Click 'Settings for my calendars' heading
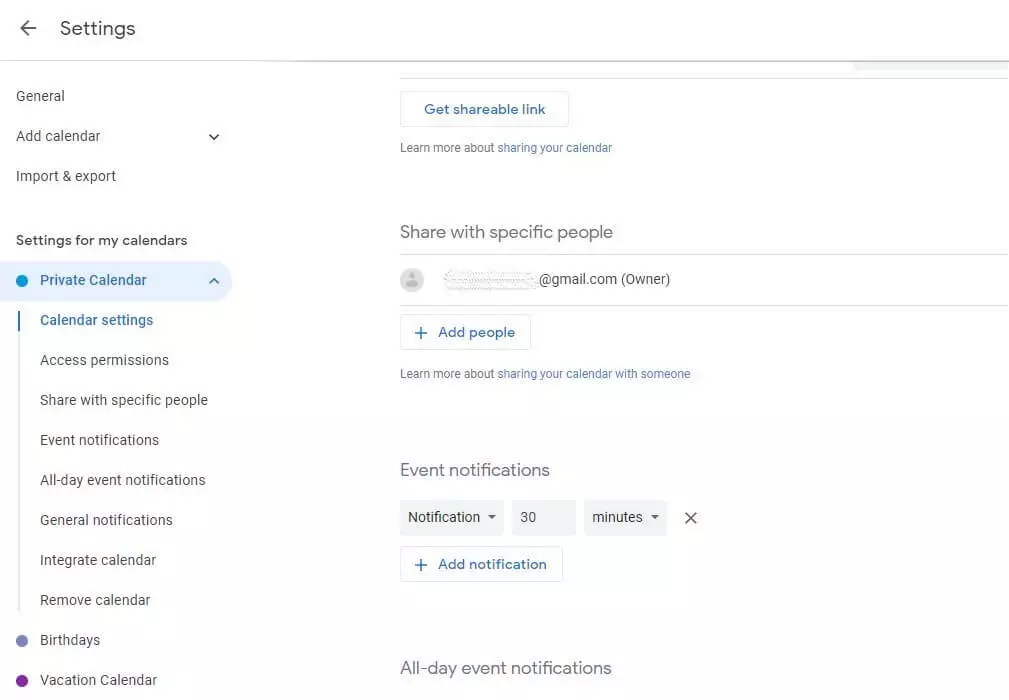Viewport: 1009px width, 700px height. (102, 241)
